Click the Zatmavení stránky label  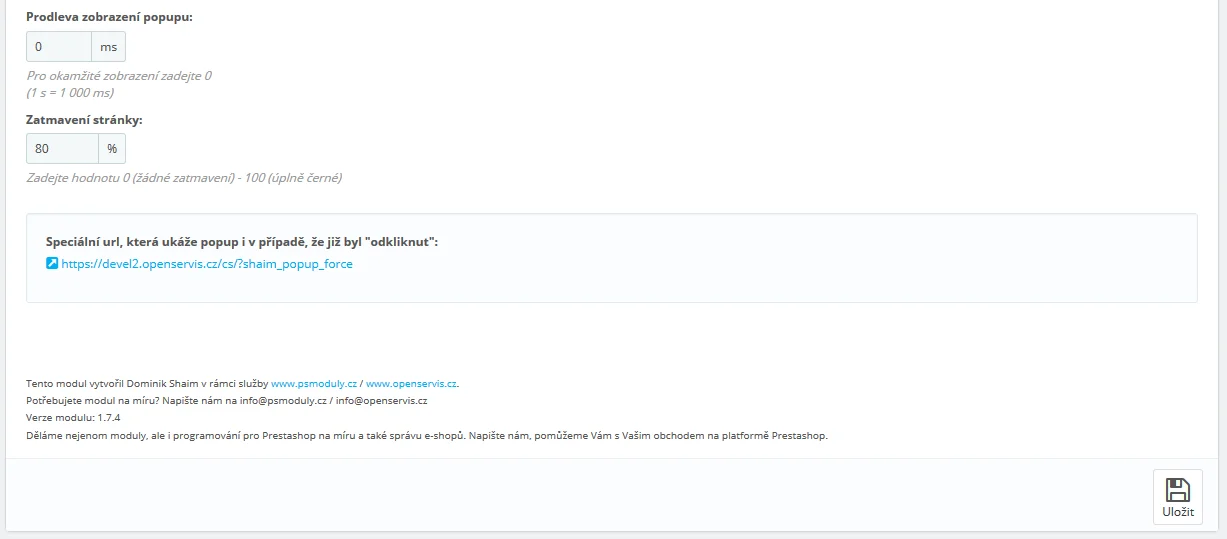click(x=85, y=119)
